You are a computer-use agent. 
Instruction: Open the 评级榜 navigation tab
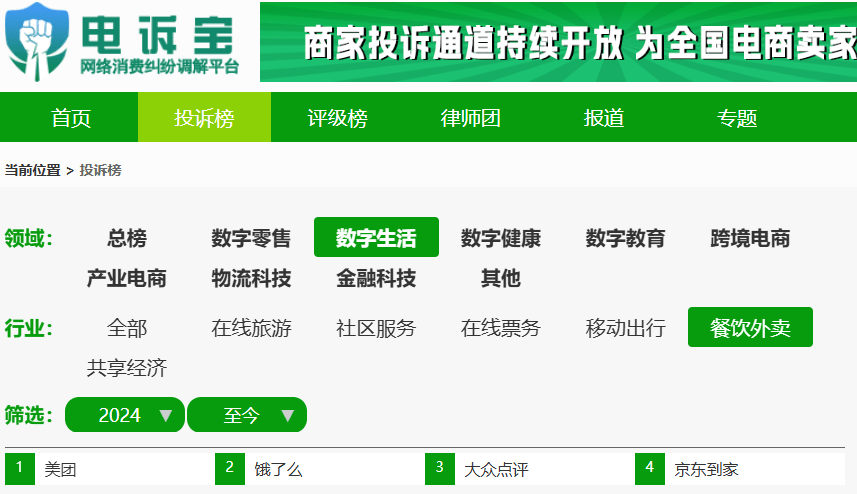tap(337, 117)
